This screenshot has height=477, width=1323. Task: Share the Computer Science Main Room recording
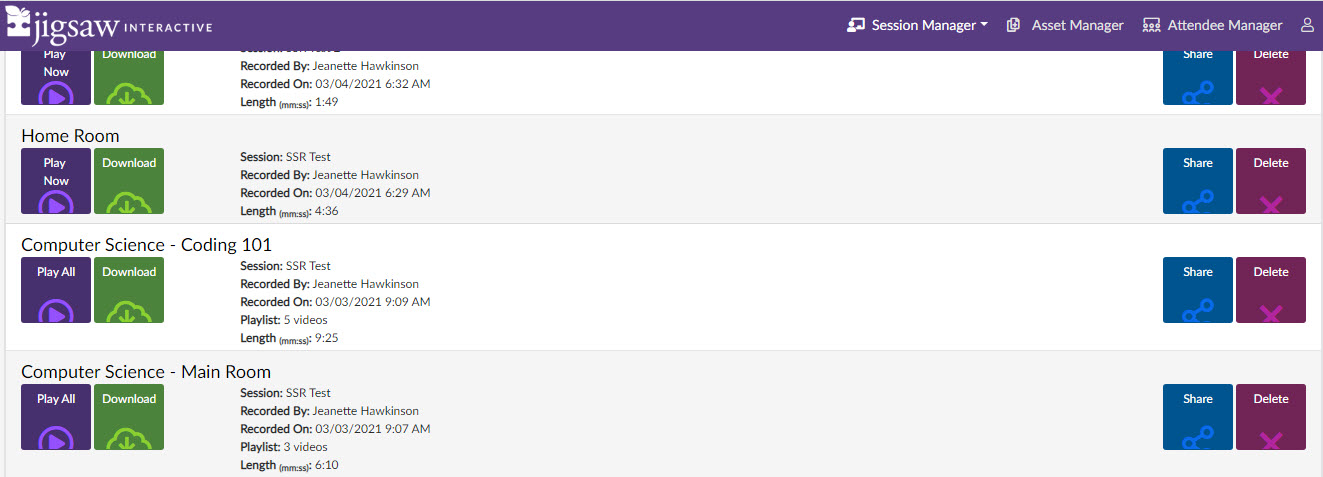[1198, 417]
